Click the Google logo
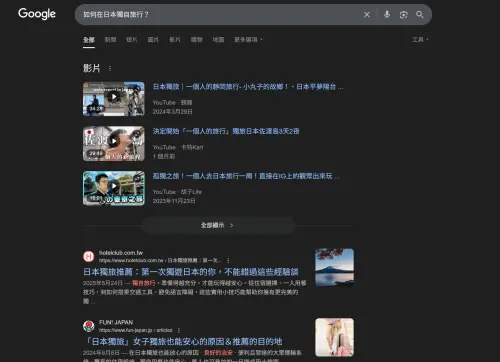Image resolution: width=500 pixels, height=362 pixels. (x=37, y=14)
